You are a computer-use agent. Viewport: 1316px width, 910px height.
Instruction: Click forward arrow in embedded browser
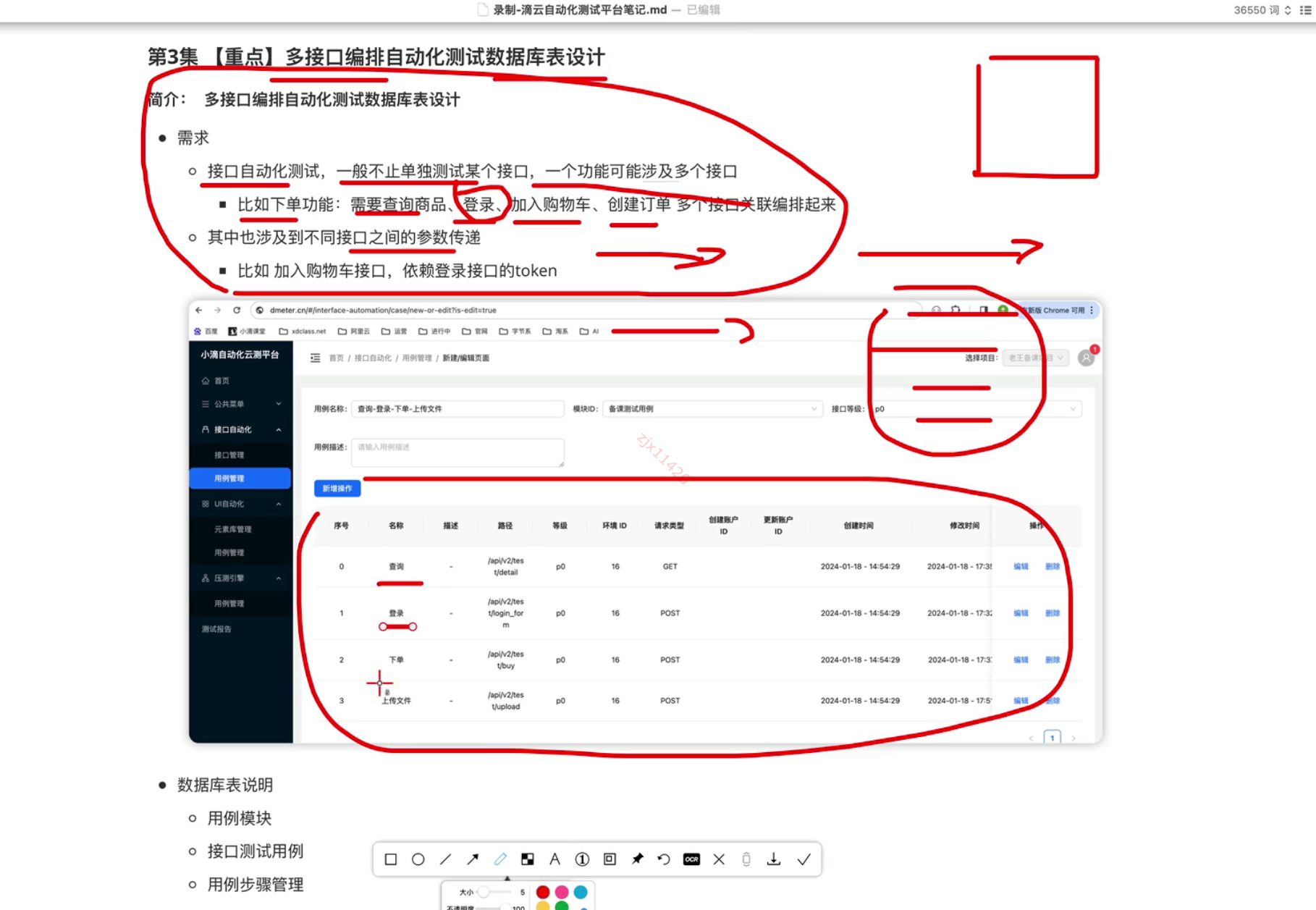click(217, 310)
